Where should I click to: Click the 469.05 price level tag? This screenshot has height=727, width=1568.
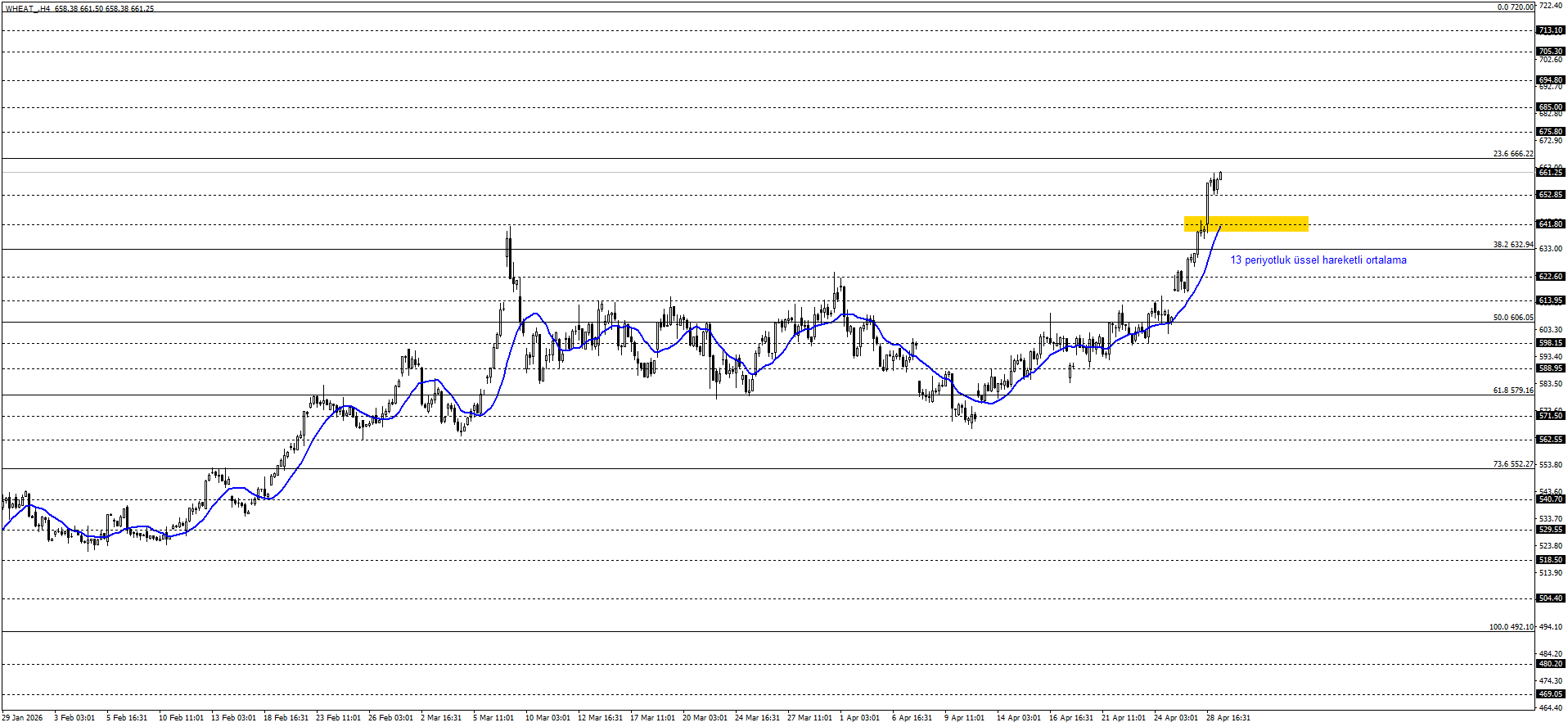[1551, 694]
